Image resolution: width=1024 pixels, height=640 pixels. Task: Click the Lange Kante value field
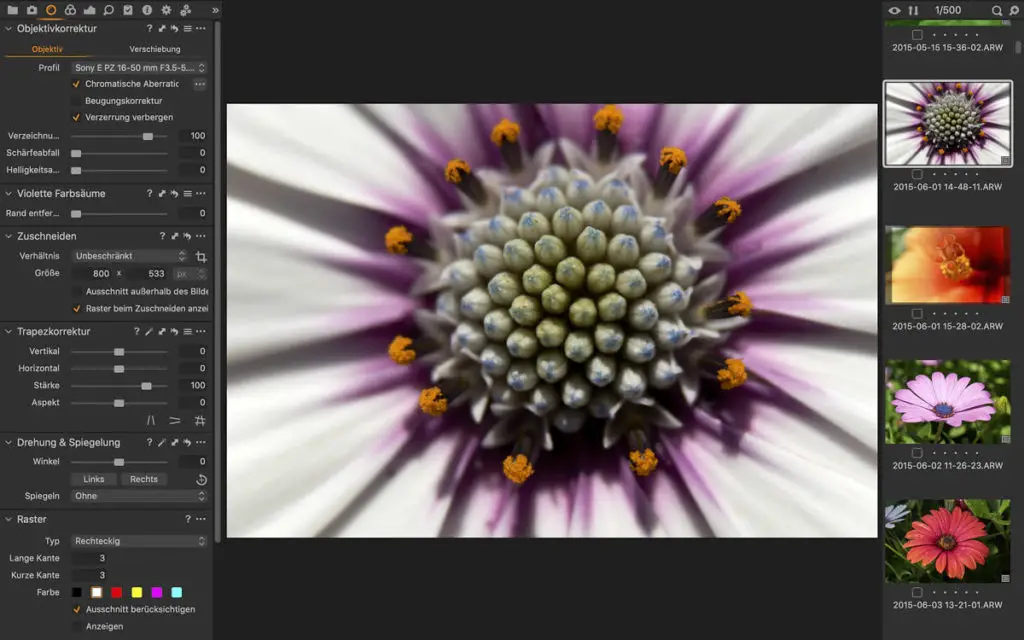pos(91,558)
